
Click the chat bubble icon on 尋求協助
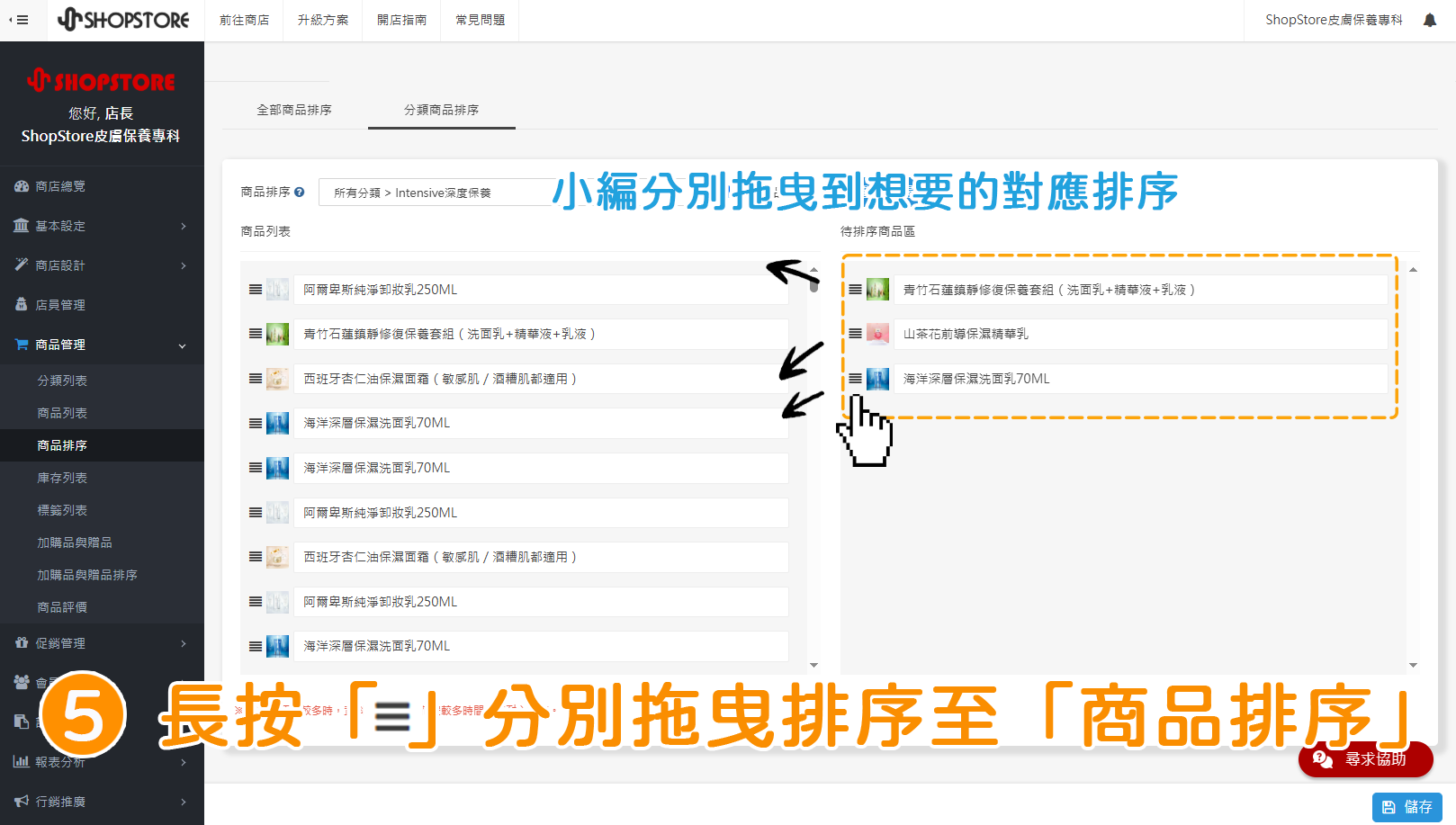click(x=1322, y=759)
